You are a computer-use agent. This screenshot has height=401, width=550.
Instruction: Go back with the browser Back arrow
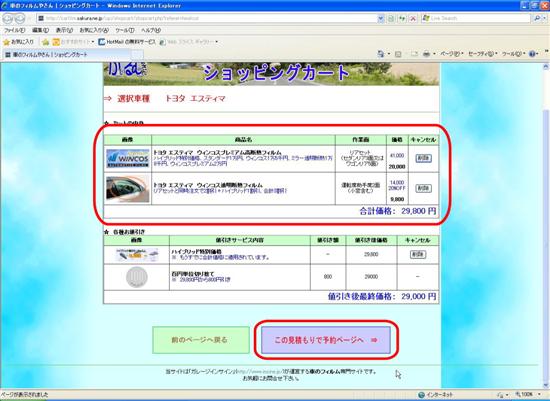tap(8, 18)
